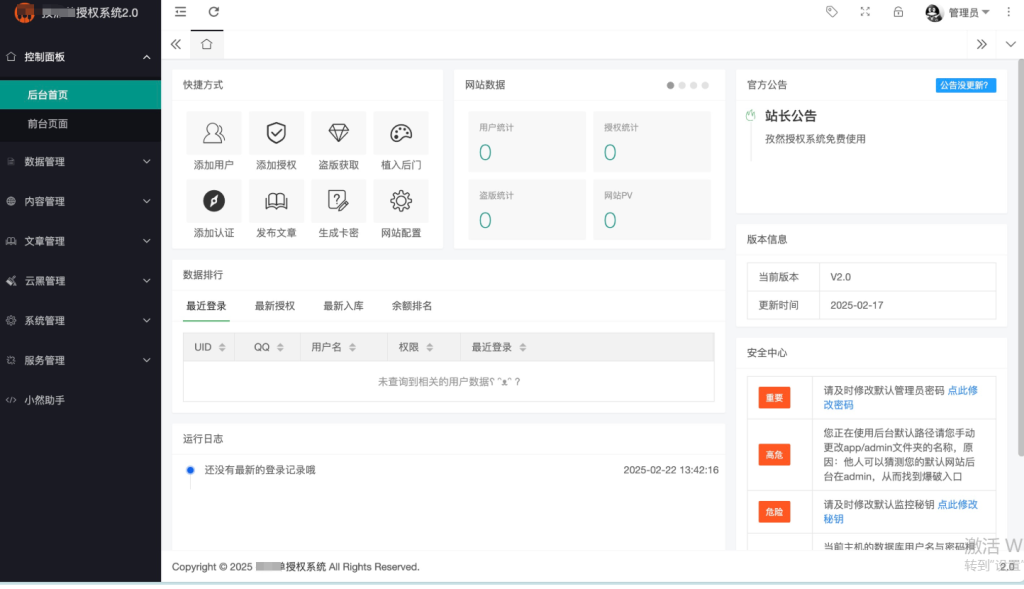Viewport: 1024px width, 589px height.
Task: Click the 添加认证 compass icon
Action: (x=214, y=201)
